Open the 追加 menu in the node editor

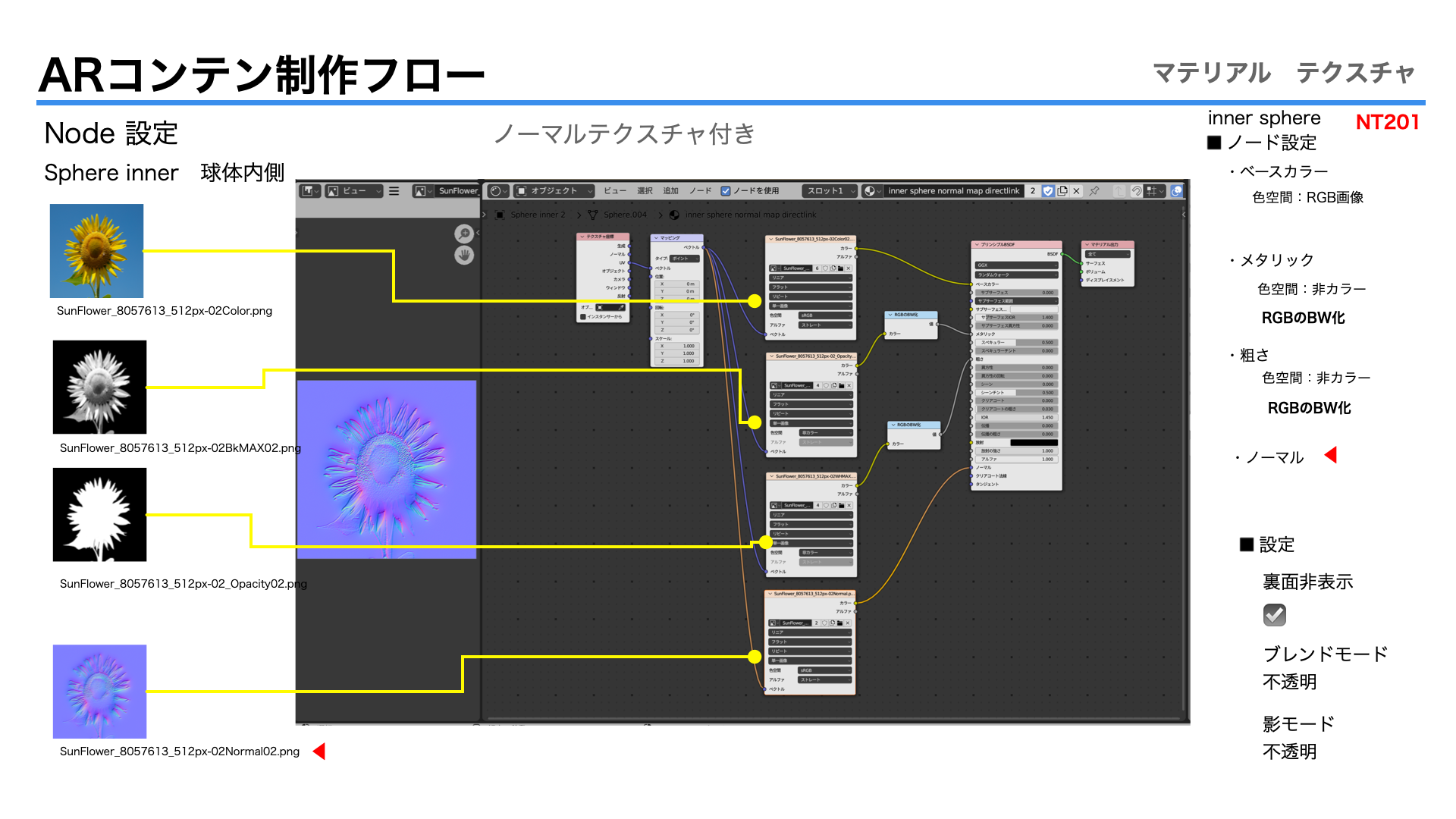point(671,191)
